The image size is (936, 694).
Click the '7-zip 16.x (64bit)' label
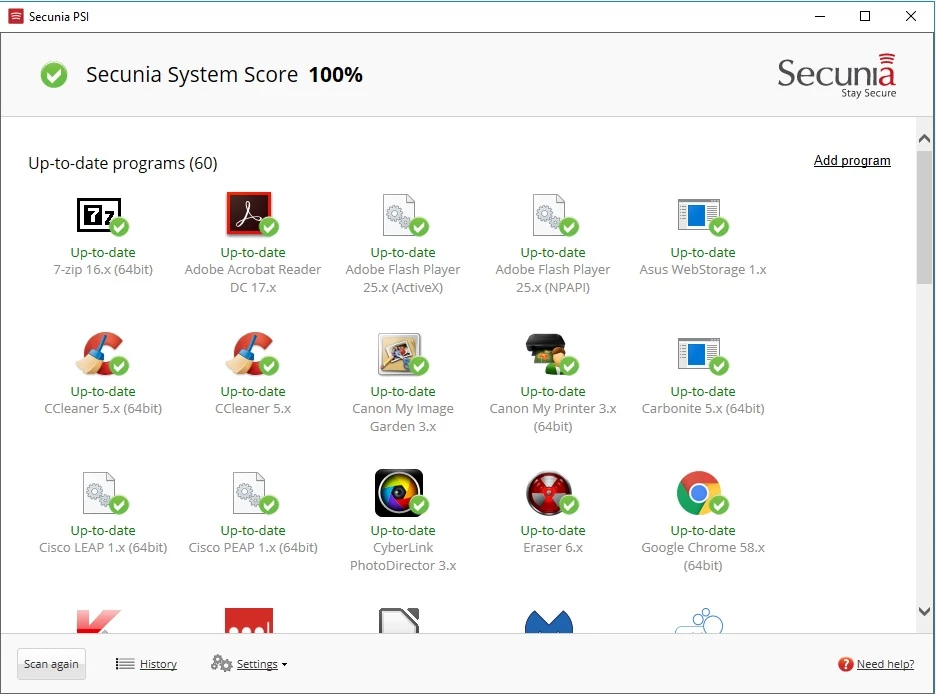103,270
